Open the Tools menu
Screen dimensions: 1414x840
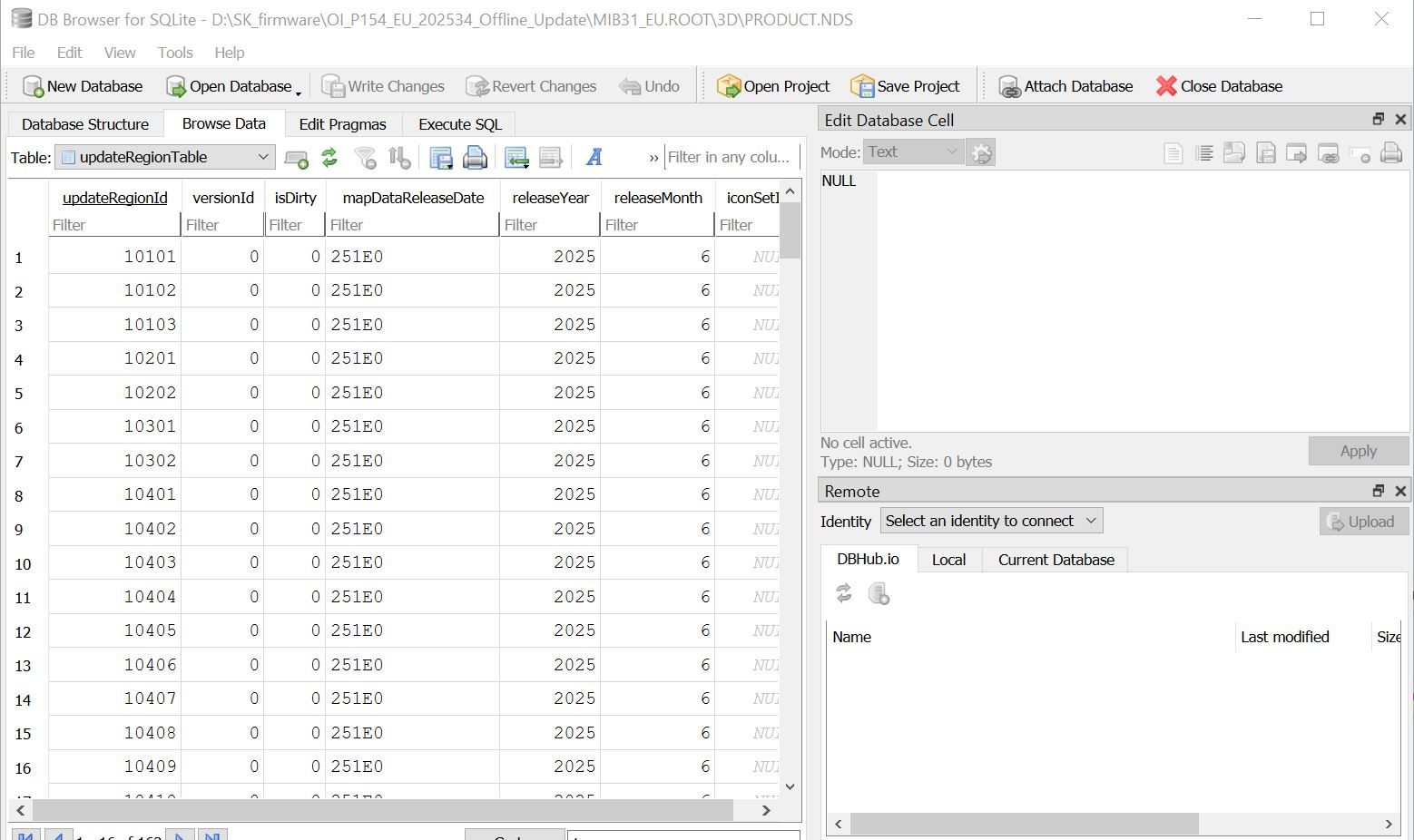[x=174, y=53]
